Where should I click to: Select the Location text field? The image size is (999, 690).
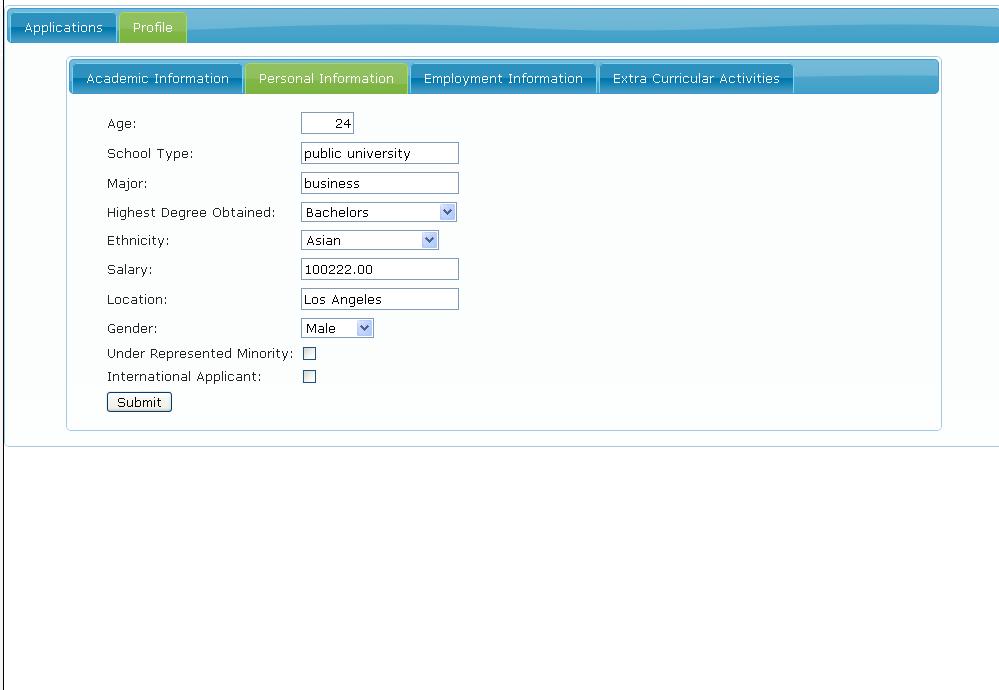(x=380, y=299)
